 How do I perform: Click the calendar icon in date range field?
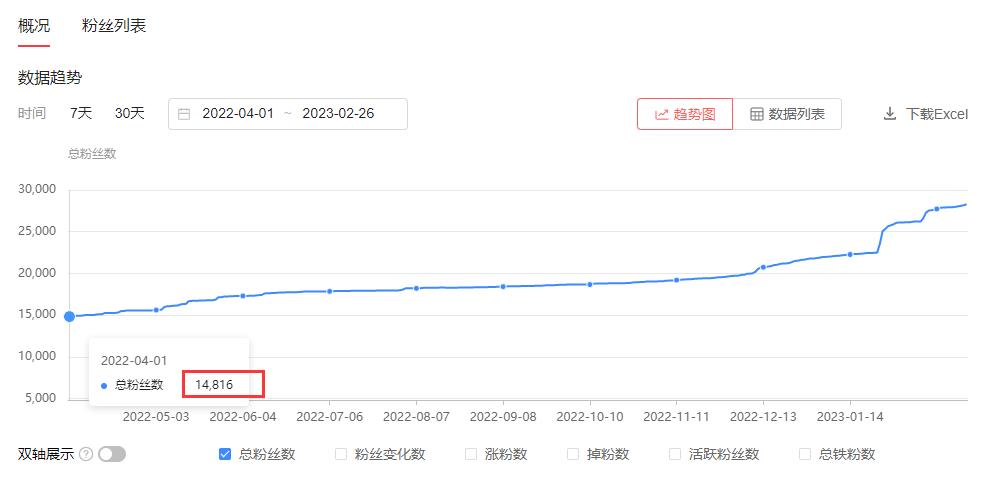pyautogui.click(x=184, y=114)
